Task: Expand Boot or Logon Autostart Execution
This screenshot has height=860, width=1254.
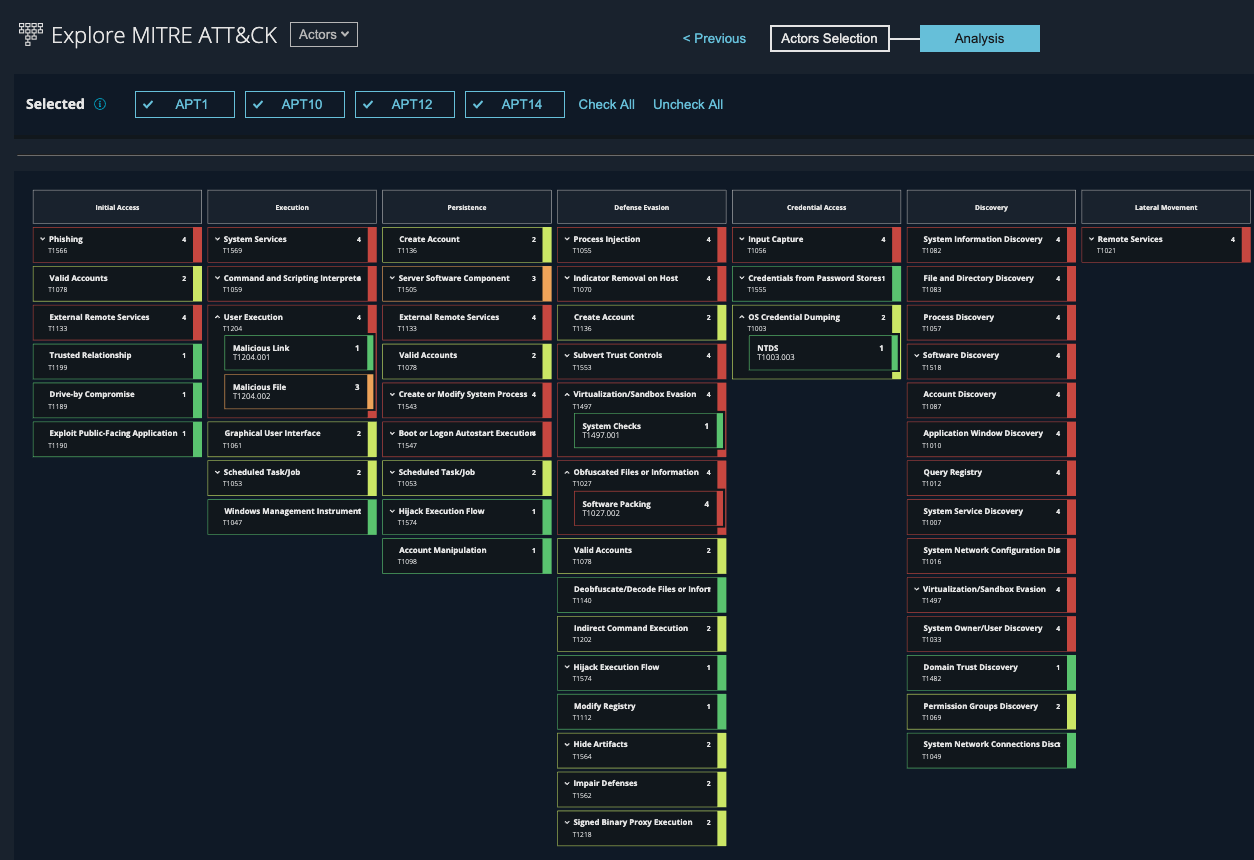Action: pyautogui.click(x=392, y=433)
